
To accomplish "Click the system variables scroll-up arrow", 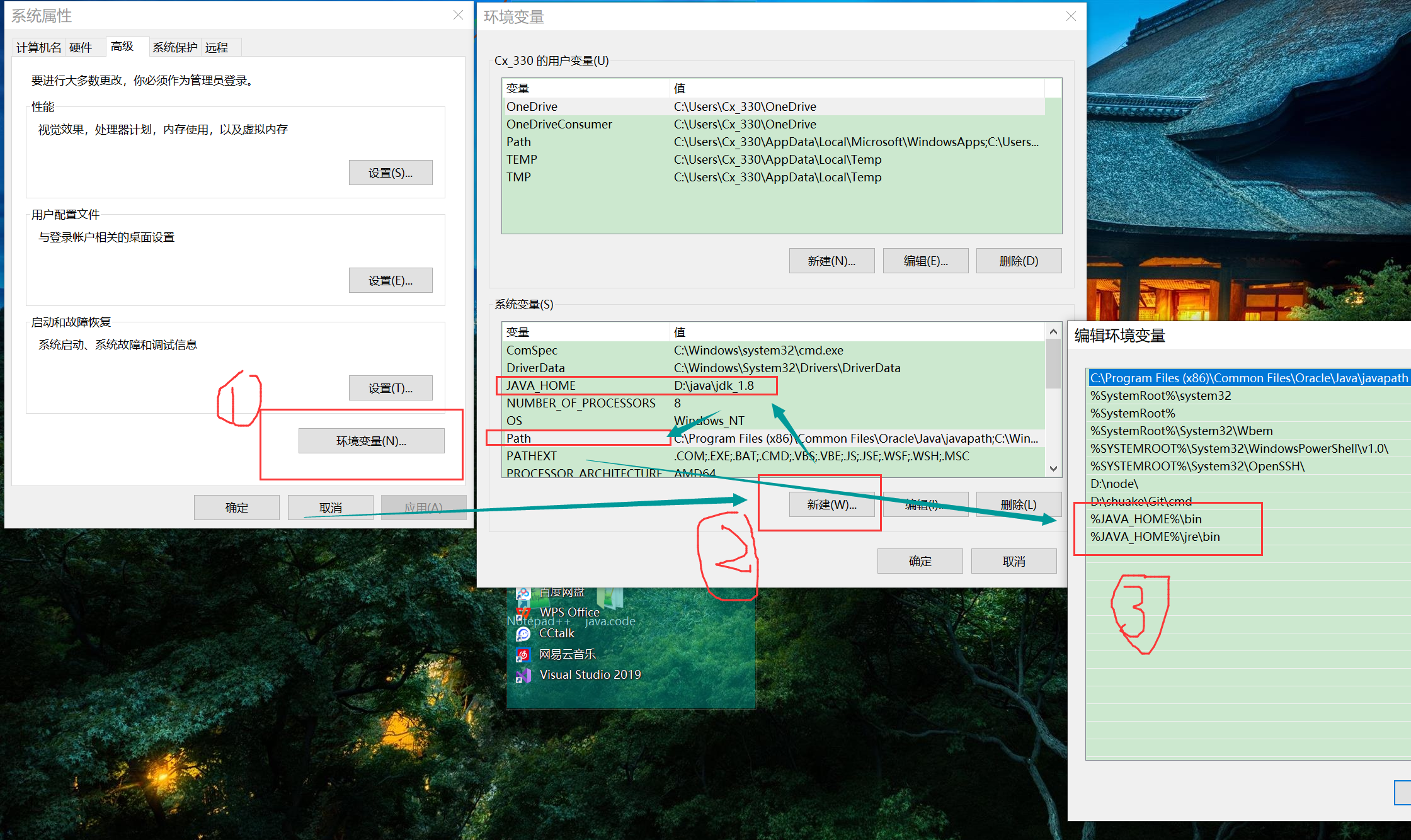I will [1053, 332].
